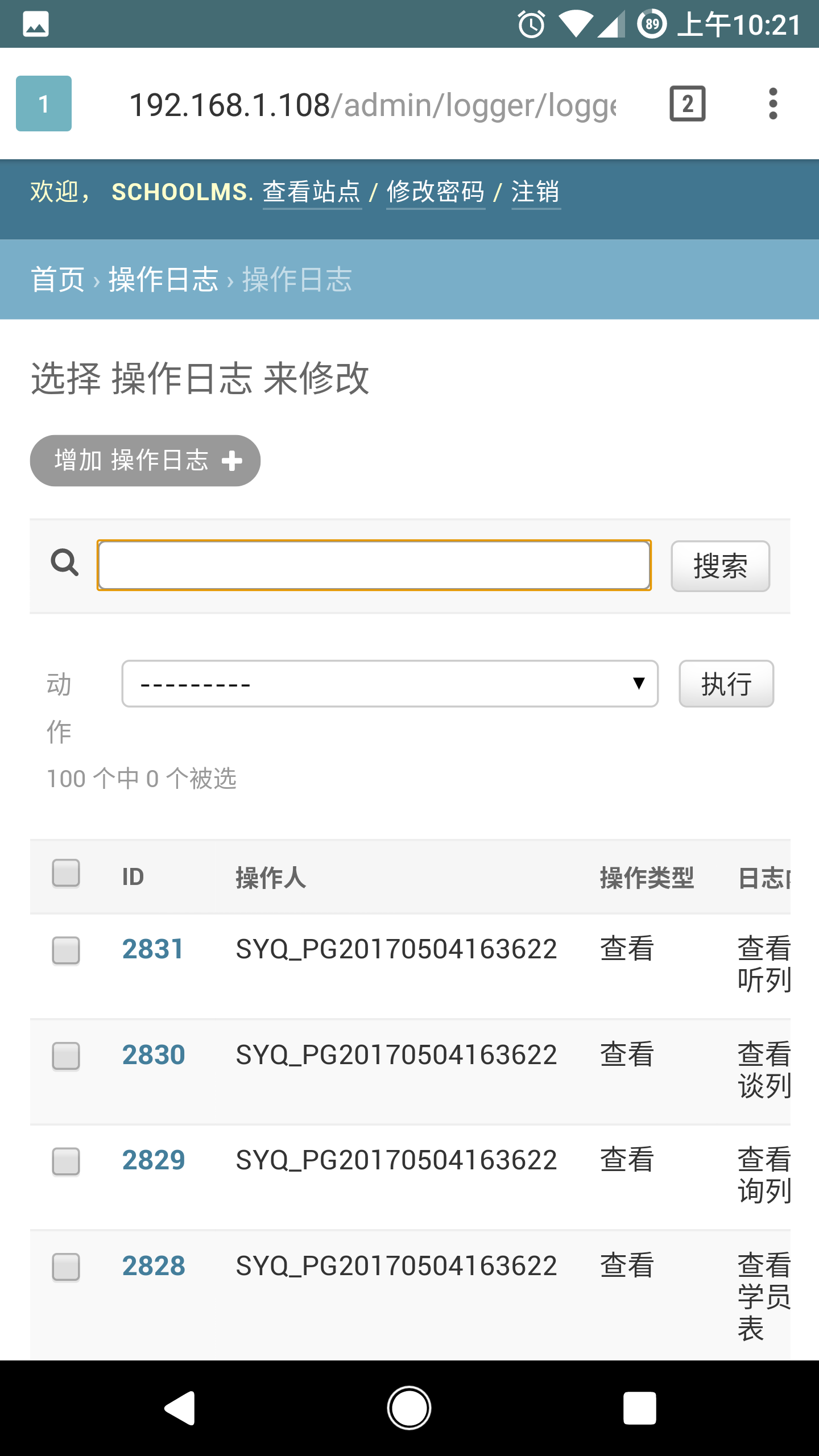Open the image notification in status bar
819x1456 pixels.
coord(36,24)
